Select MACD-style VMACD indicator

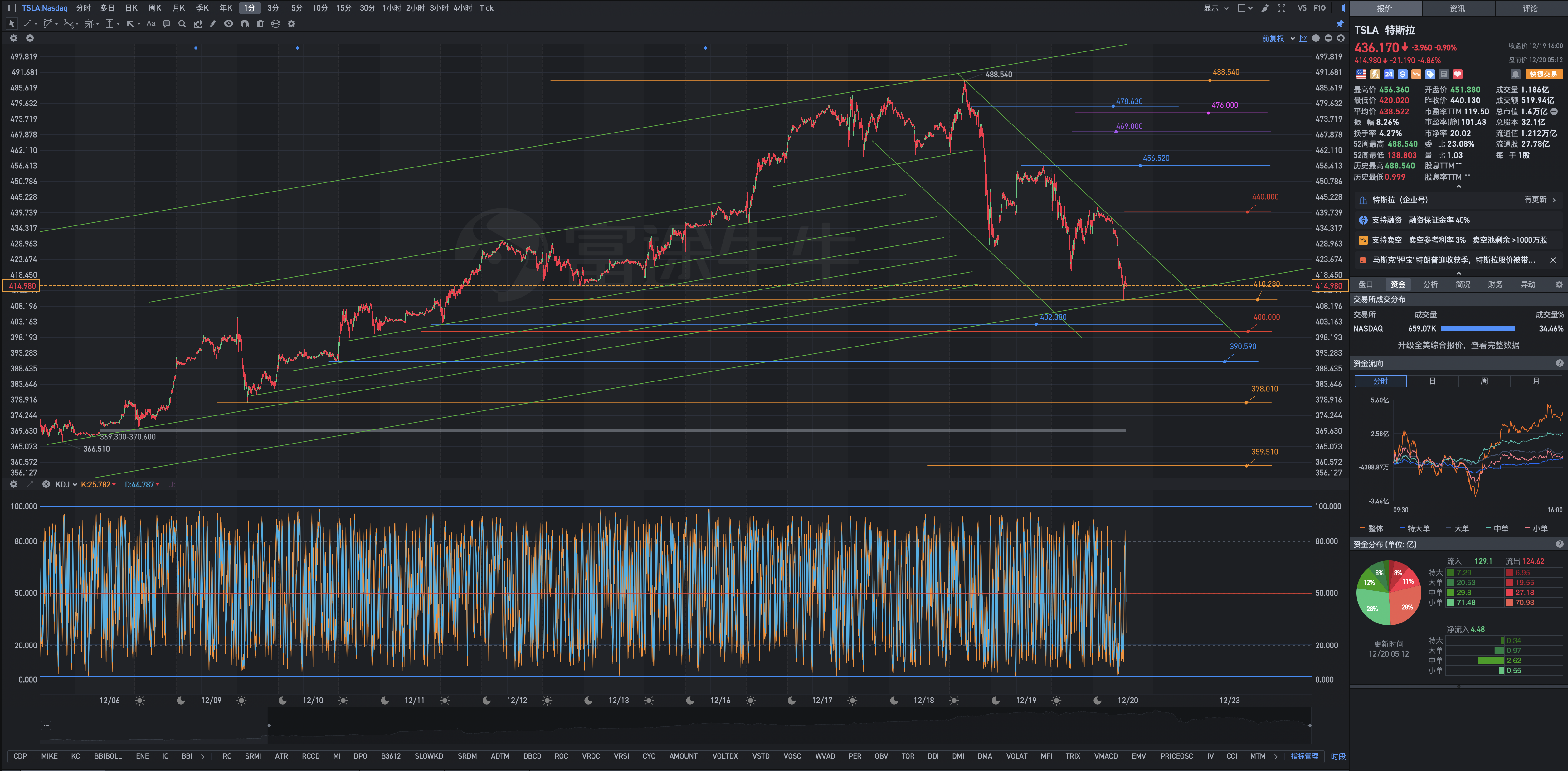point(1105,756)
